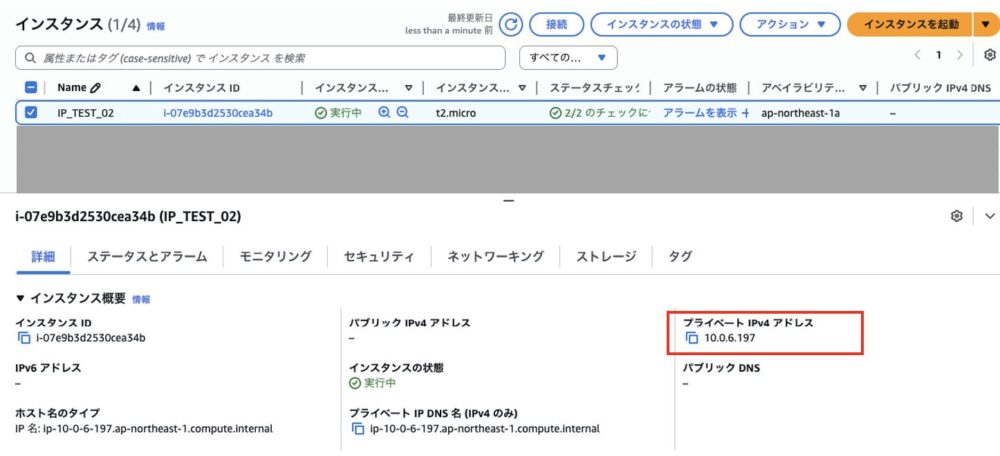Copy the private IPv4 address 10.0.6.197

(x=691, y=338)
